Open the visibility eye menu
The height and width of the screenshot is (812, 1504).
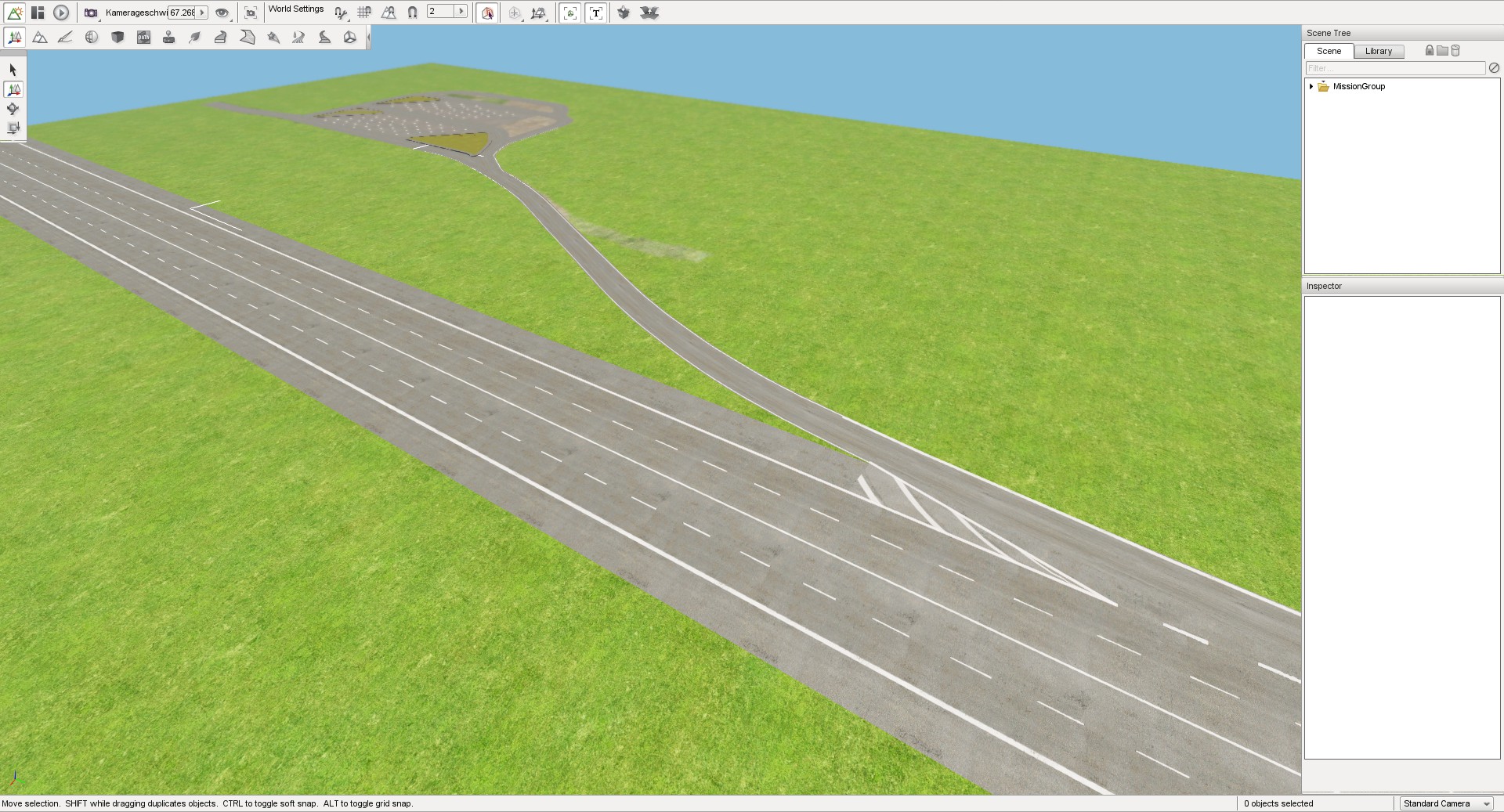(222, 13)
